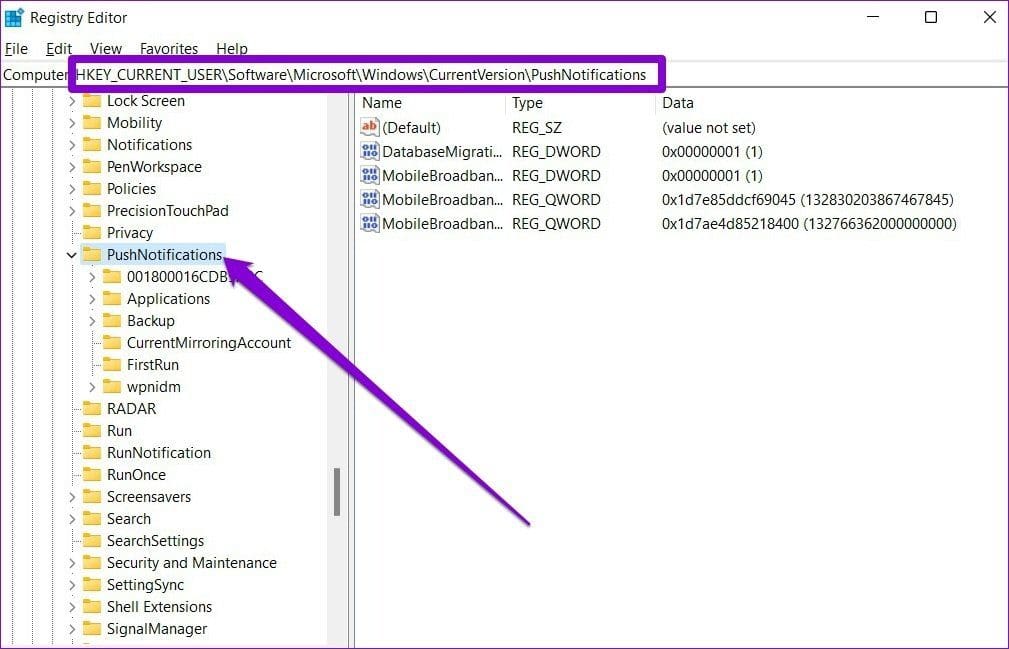Select the FirstRun folder icon

tap(112, 365)
